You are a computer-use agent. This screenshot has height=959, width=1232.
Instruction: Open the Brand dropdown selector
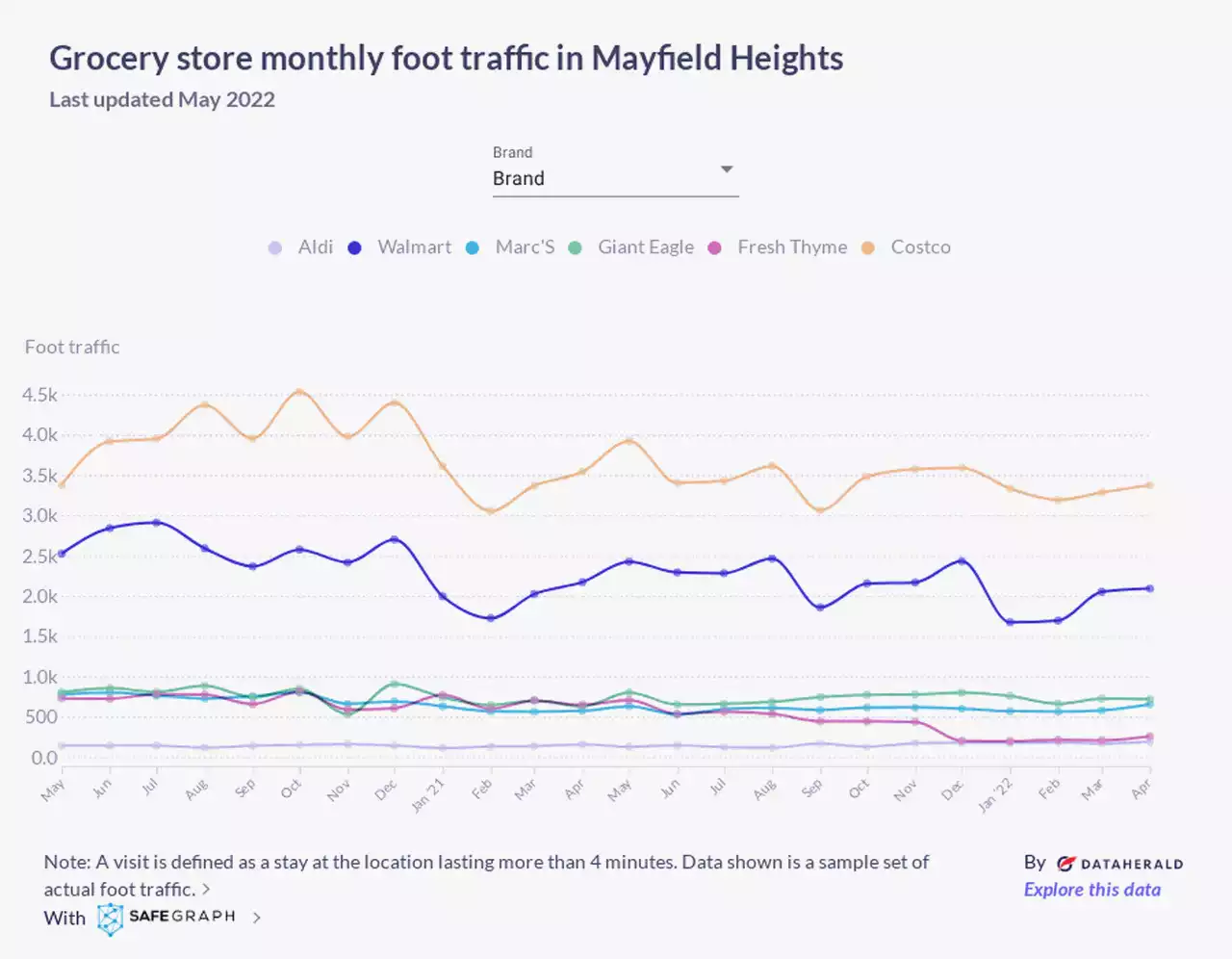[x=615, y=169]
